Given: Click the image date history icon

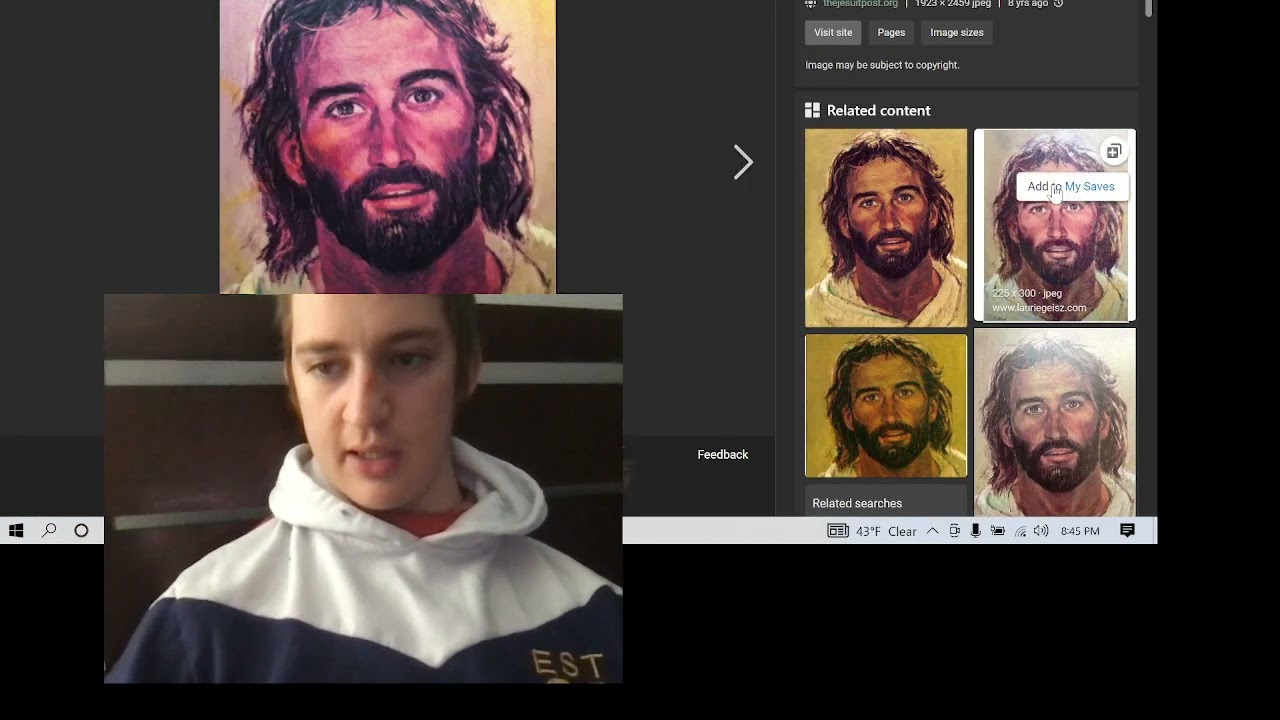Looking at the screenshot, I should pos(1058,4).
